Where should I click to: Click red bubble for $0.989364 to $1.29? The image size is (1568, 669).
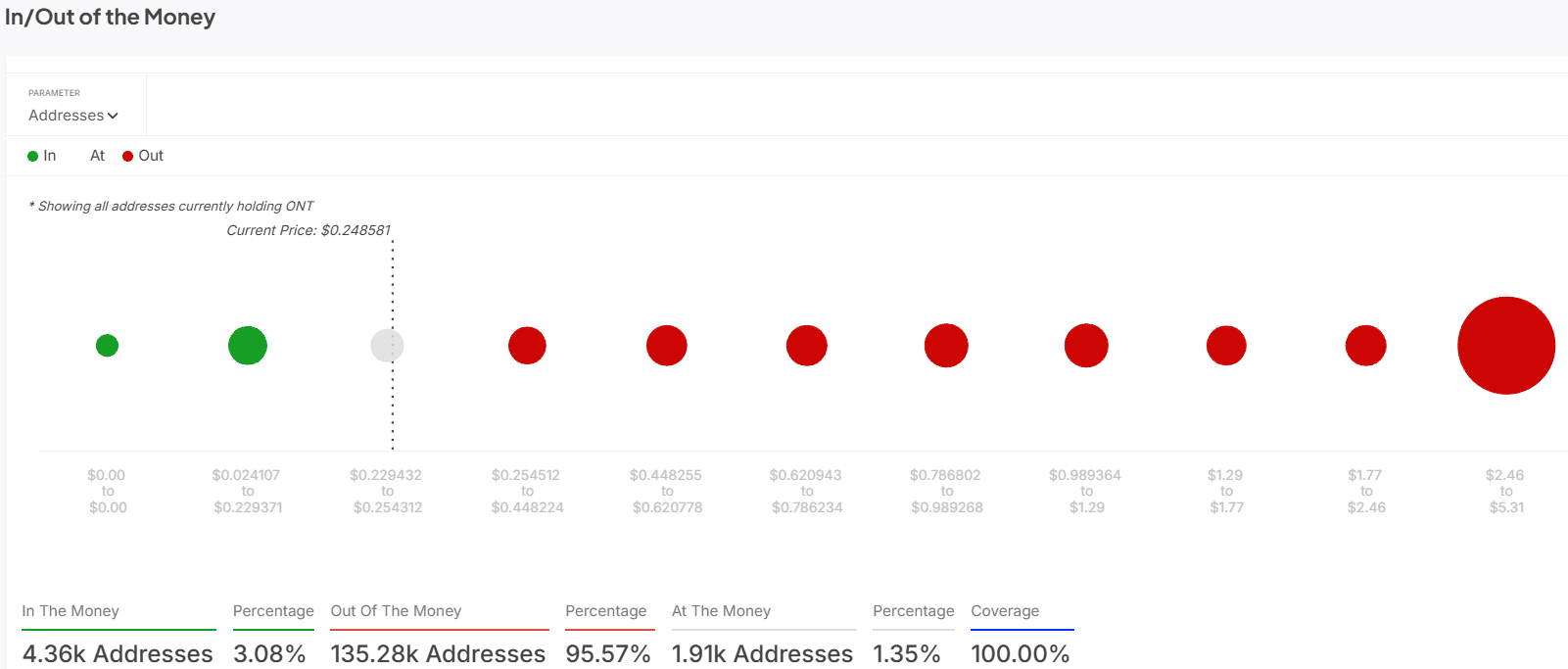click(1086, 346)
